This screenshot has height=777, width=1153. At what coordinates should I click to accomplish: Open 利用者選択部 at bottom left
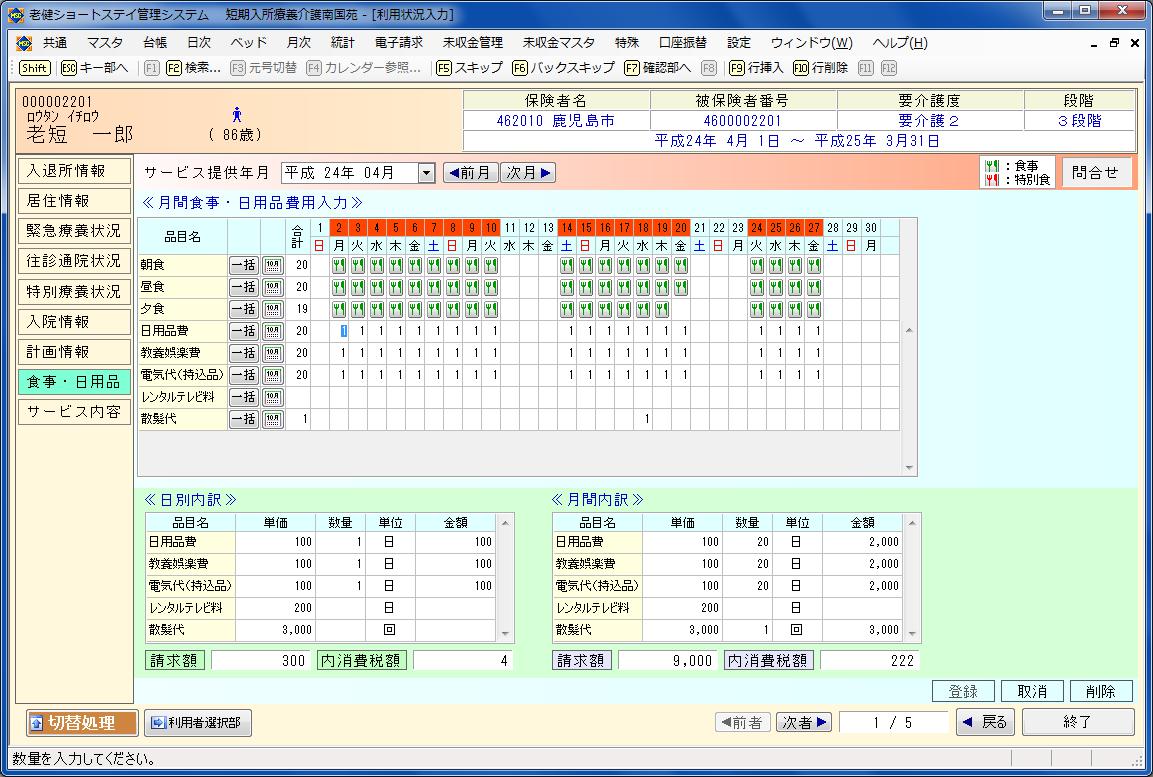pos(197,722)
